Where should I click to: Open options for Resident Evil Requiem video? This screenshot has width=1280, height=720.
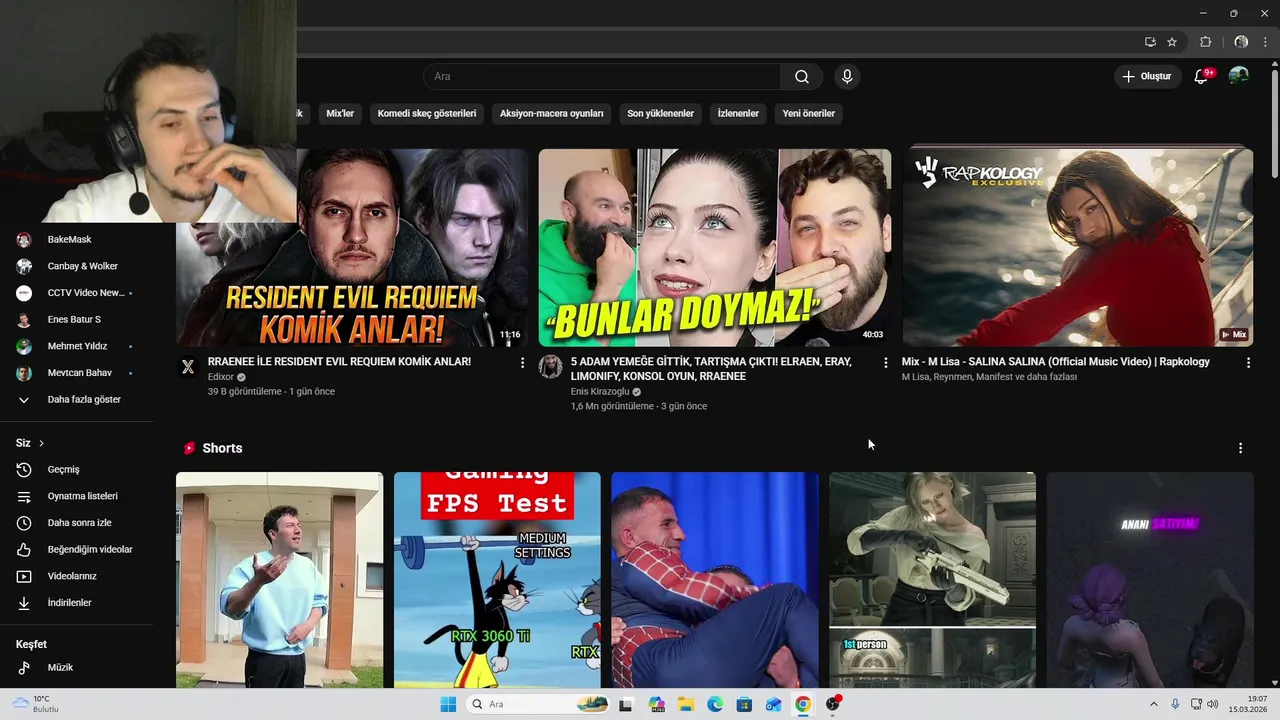coord(522,363)
